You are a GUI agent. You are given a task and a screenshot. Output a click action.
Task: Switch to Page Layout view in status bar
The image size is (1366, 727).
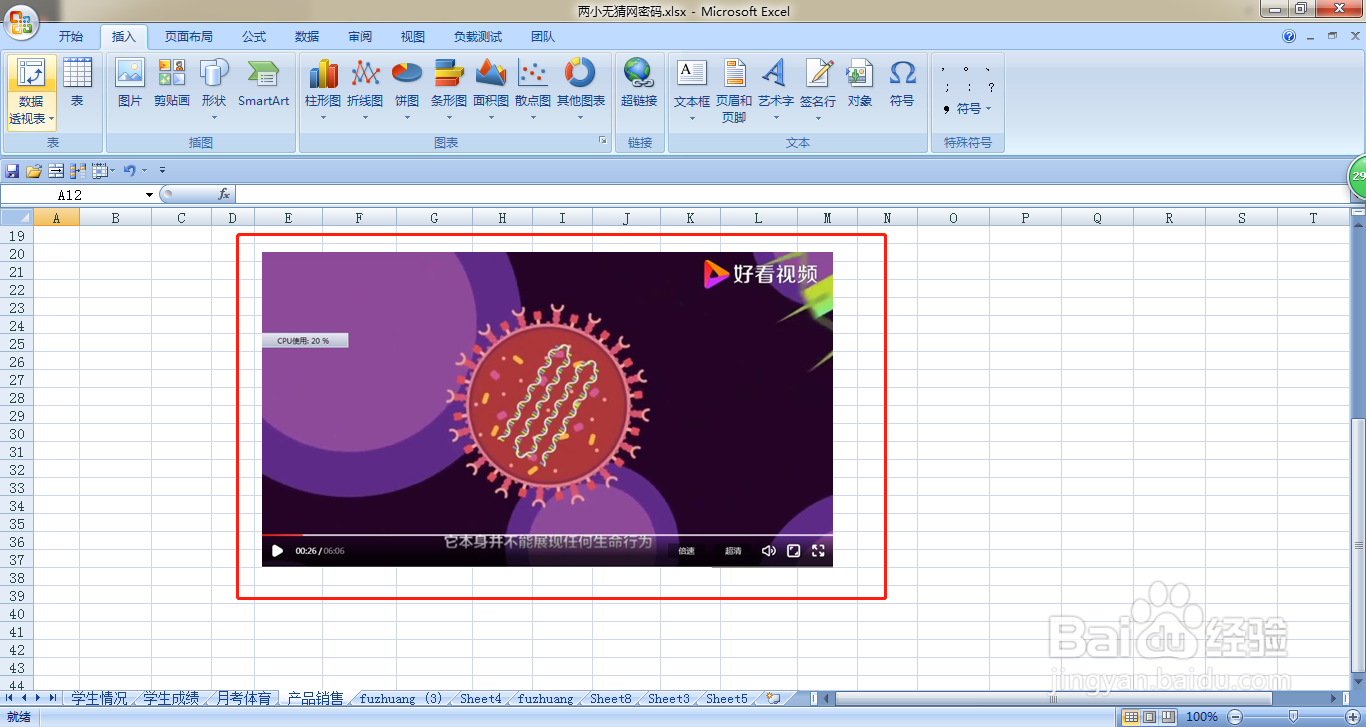coord(1149,717)
